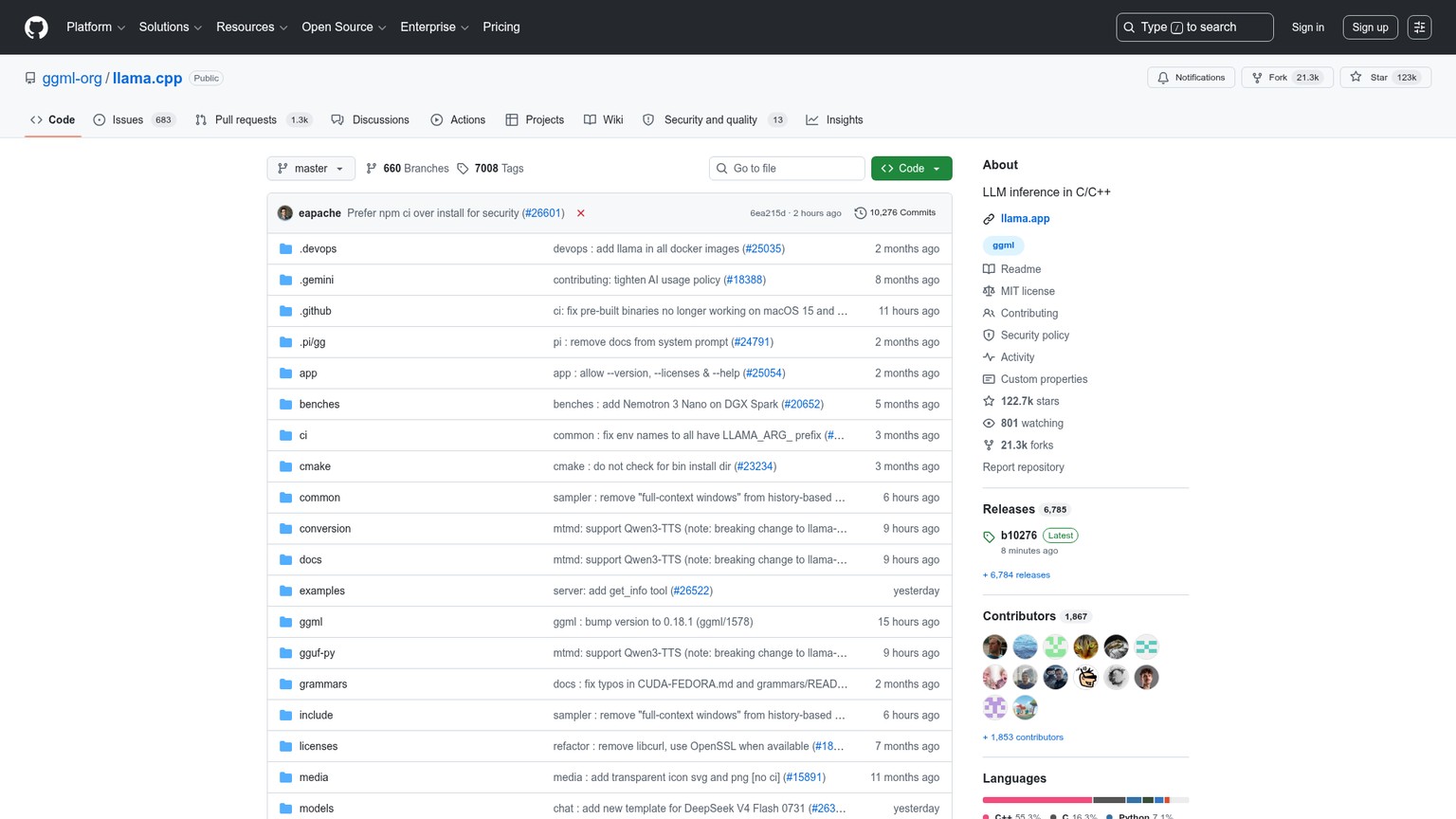
Task: Click the red failed status X icon
Action: 581,213
